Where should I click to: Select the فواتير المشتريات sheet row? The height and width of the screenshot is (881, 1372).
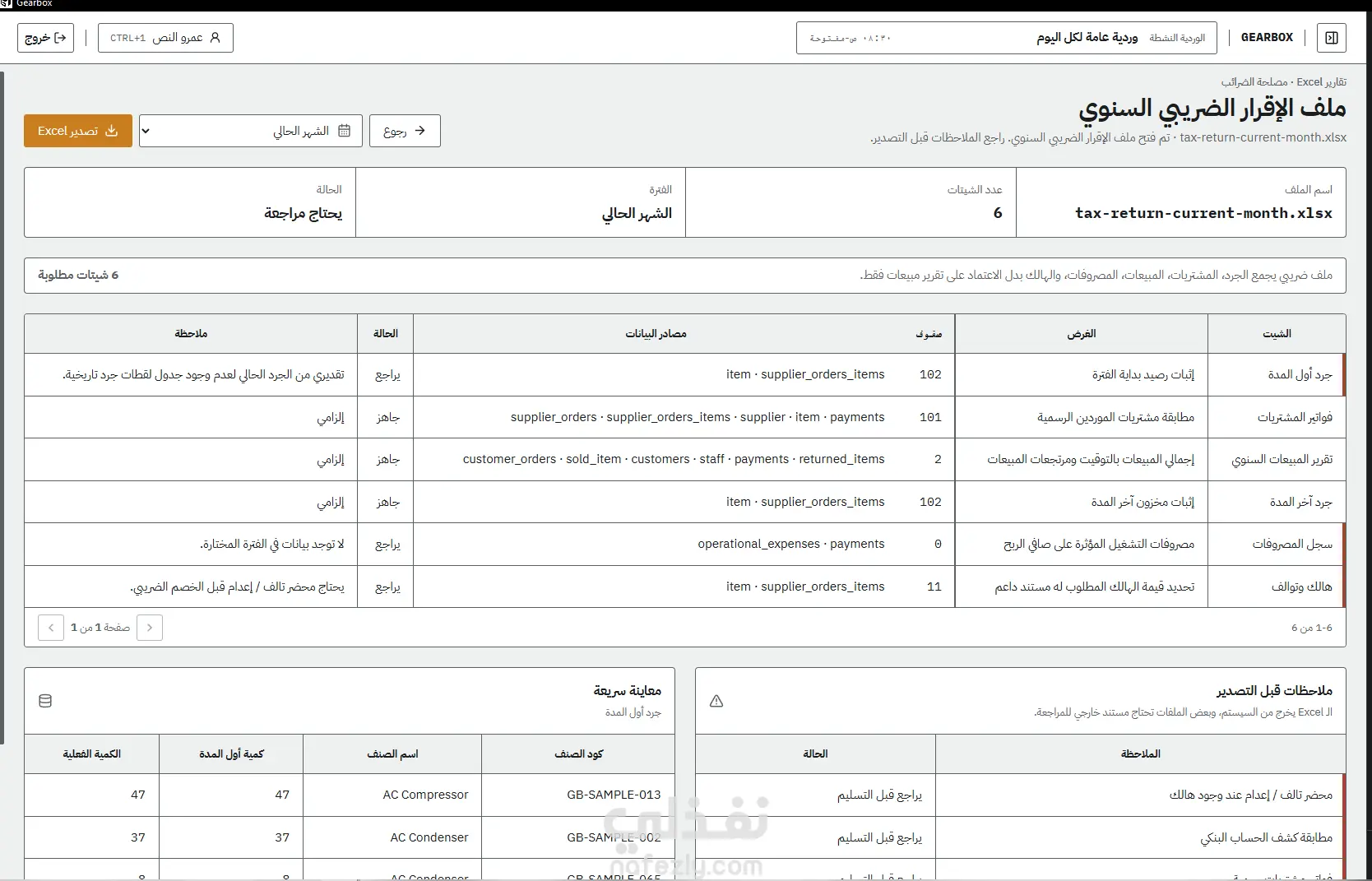tap(685, 418)
